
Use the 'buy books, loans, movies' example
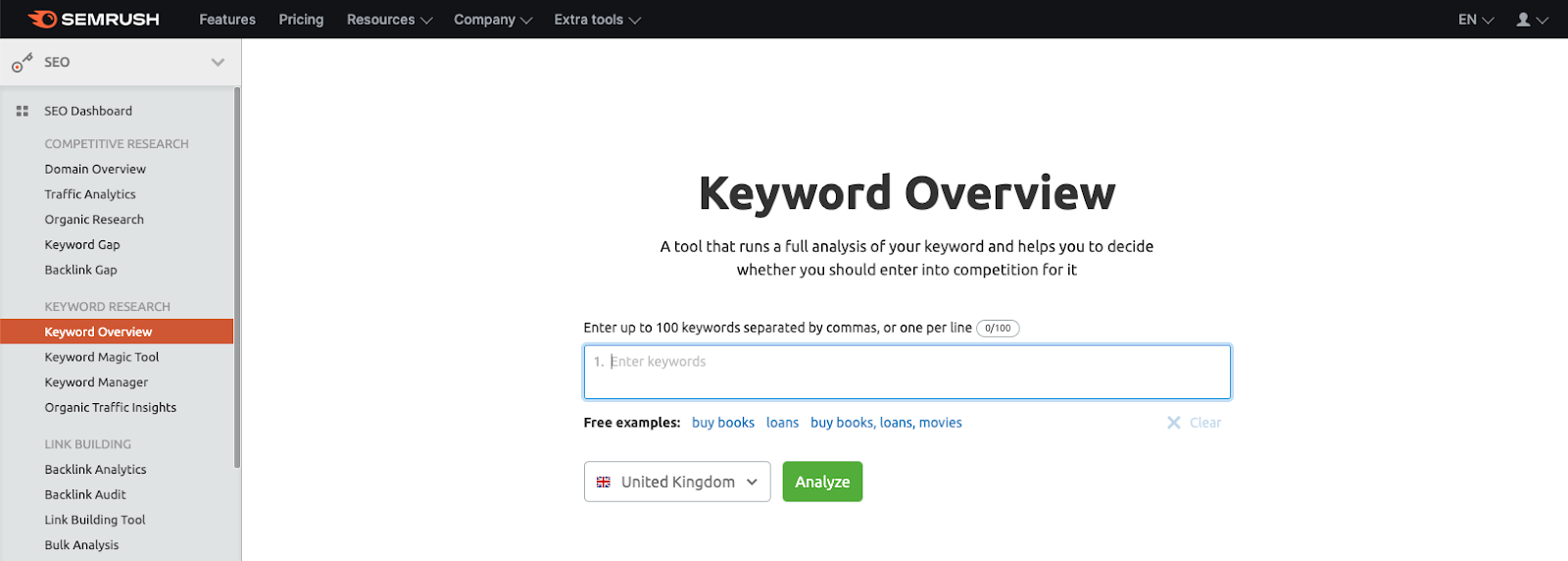tap(886, 423)
